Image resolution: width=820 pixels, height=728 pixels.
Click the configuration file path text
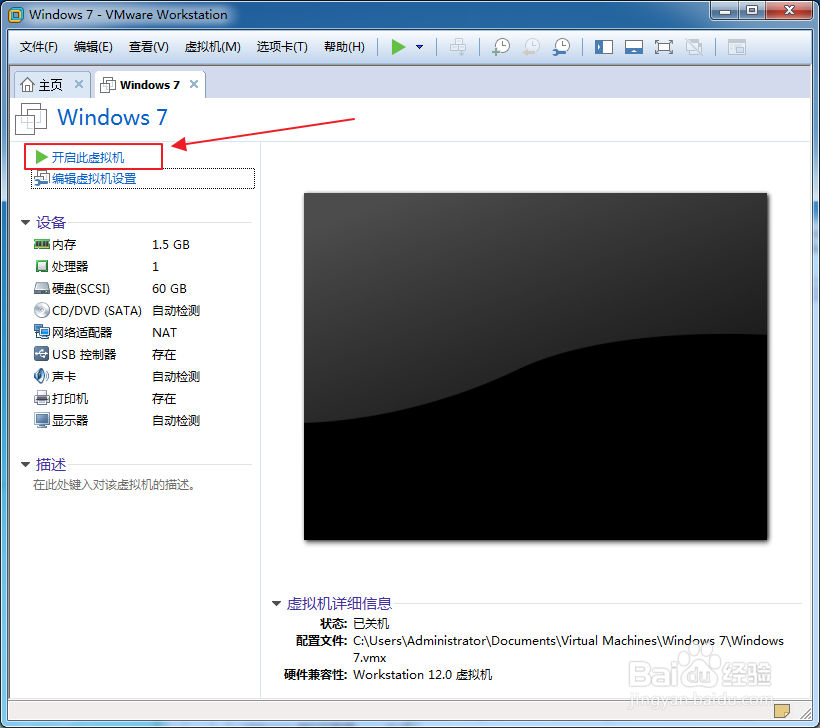[568, 649]
